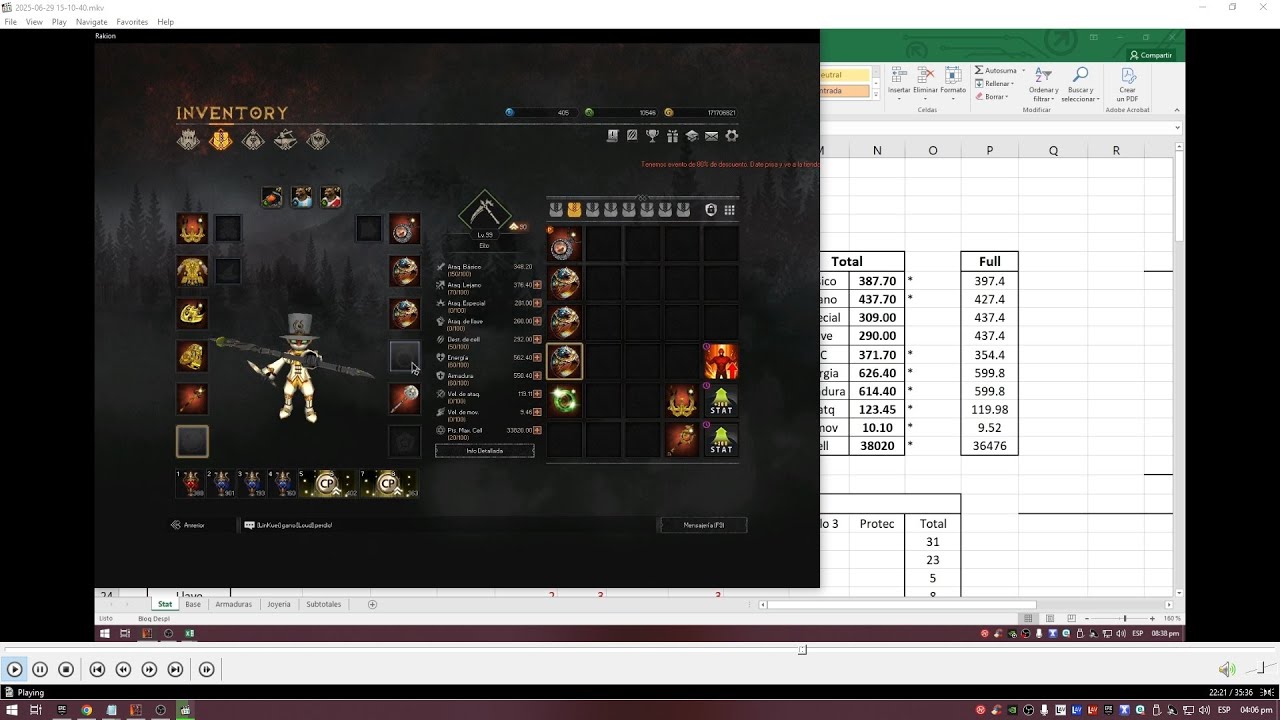Open the gift box icon in game
Screen dimensions: 1280x720
click(x=672, y=136)
